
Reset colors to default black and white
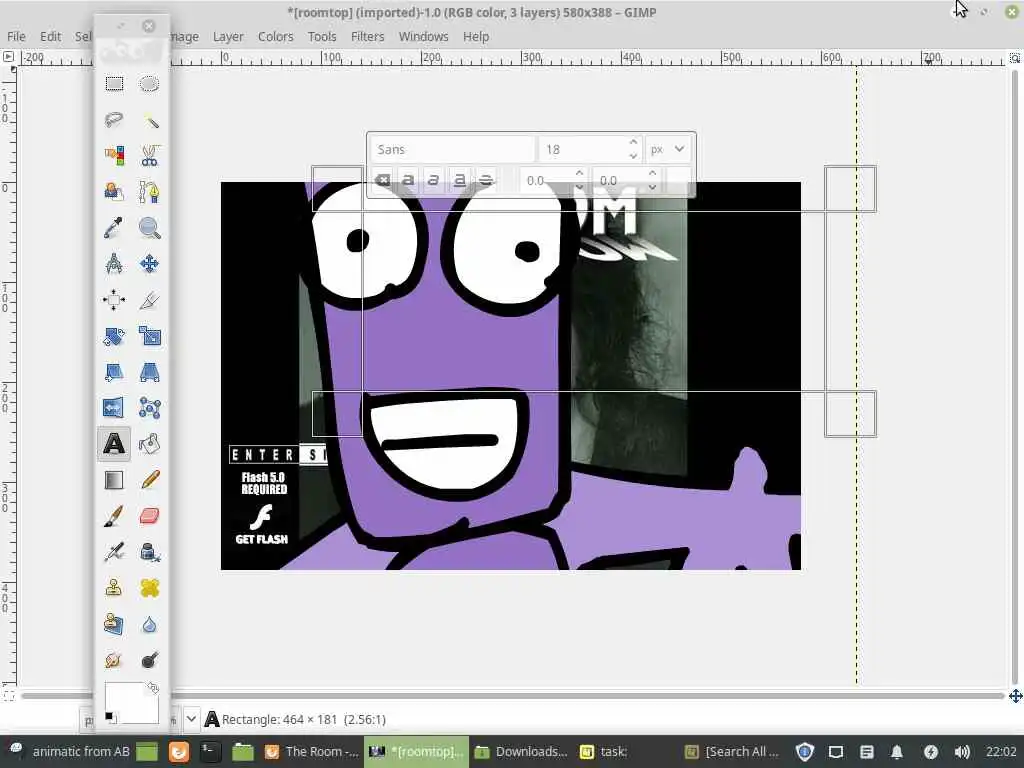[110, 717]
